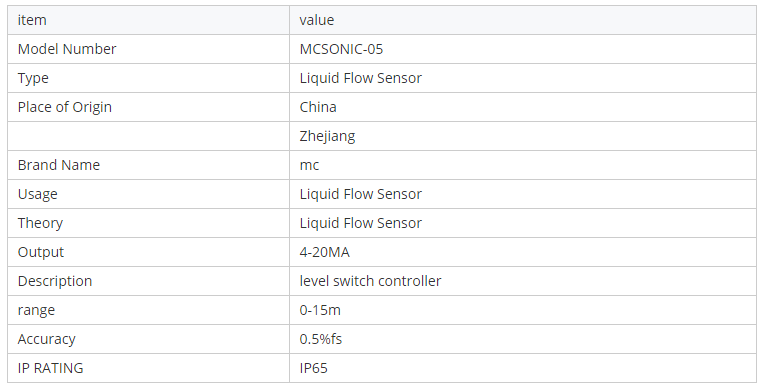761x391 pixels.
Task: Select the Model Number label cell
Action: [x=149, y=49]
